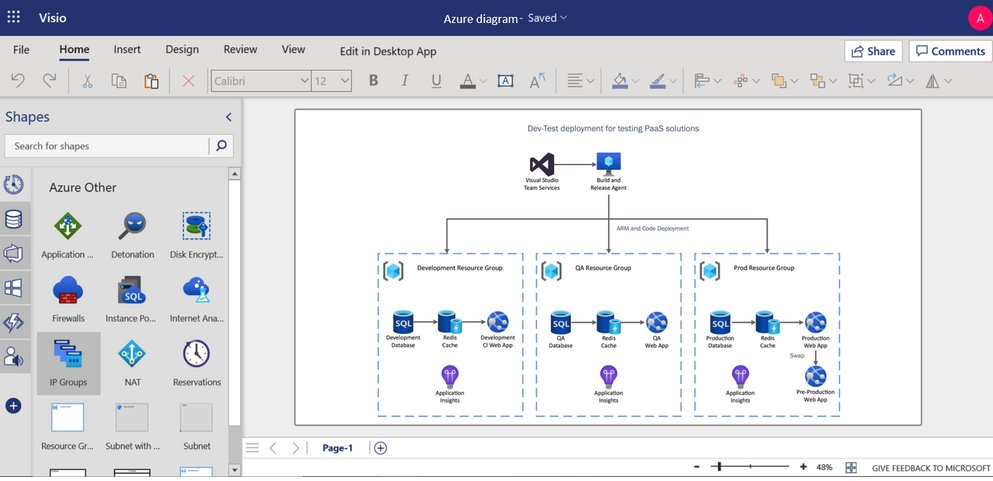Select the NAT shape
993x481 pixels.
[132, 363]
